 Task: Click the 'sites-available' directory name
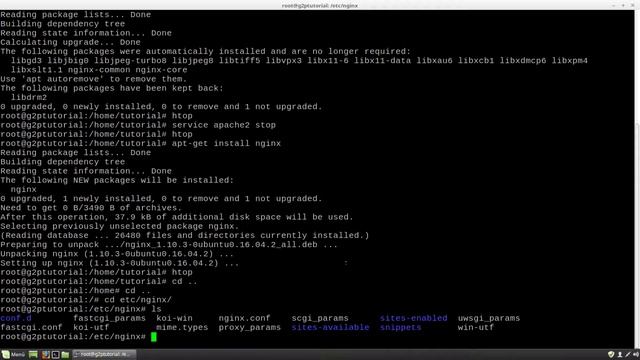point(330,327)
